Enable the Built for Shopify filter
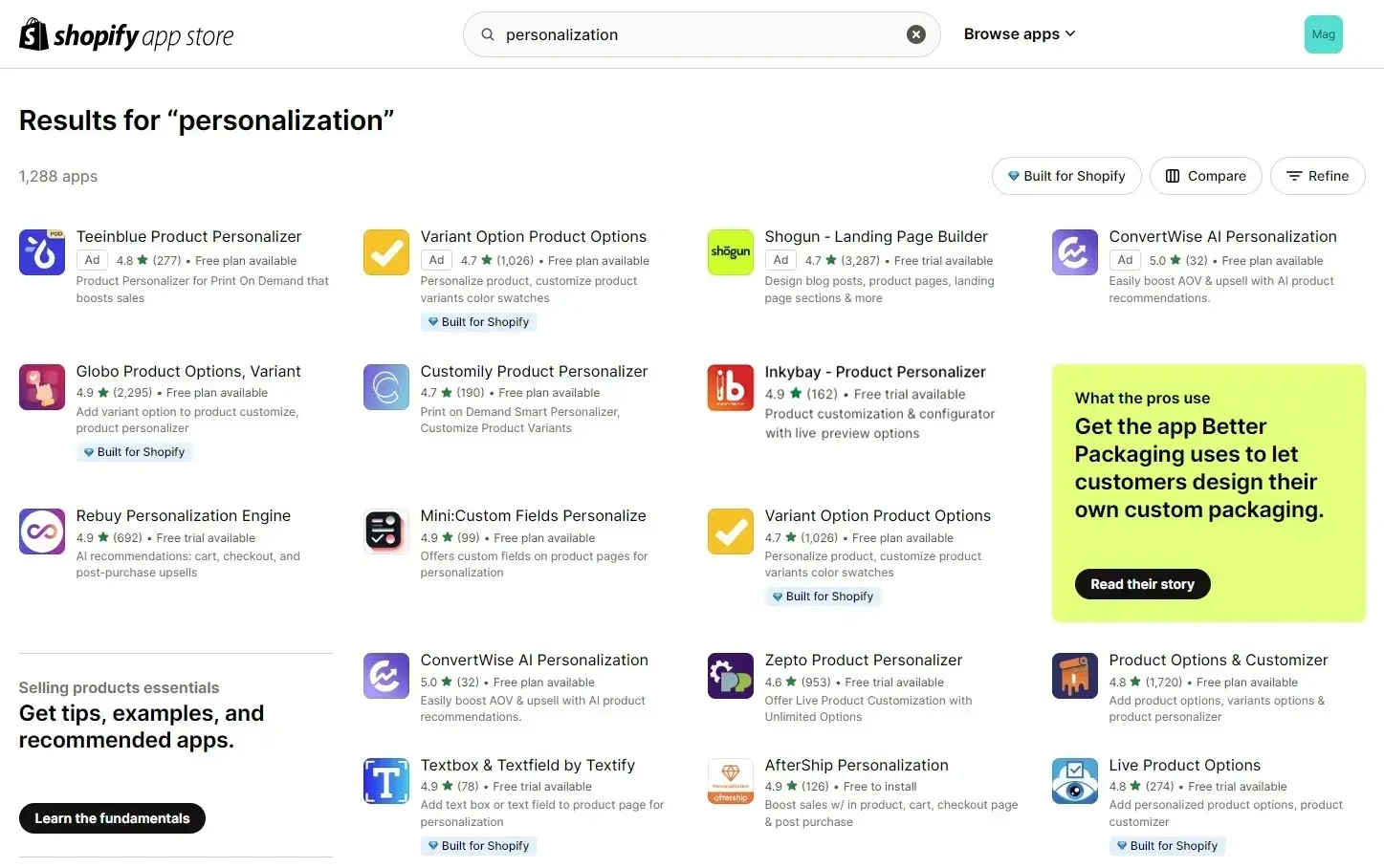Viewport: 1384px width, 868px height. click(1065, 176)
